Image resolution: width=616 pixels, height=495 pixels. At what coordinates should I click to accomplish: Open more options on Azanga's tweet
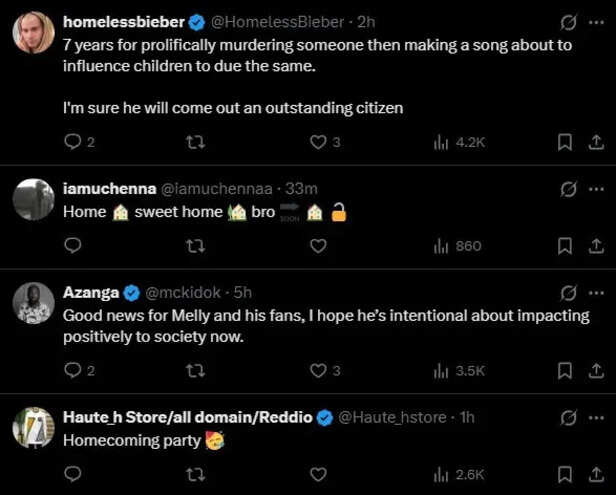[x=597, y=293]
